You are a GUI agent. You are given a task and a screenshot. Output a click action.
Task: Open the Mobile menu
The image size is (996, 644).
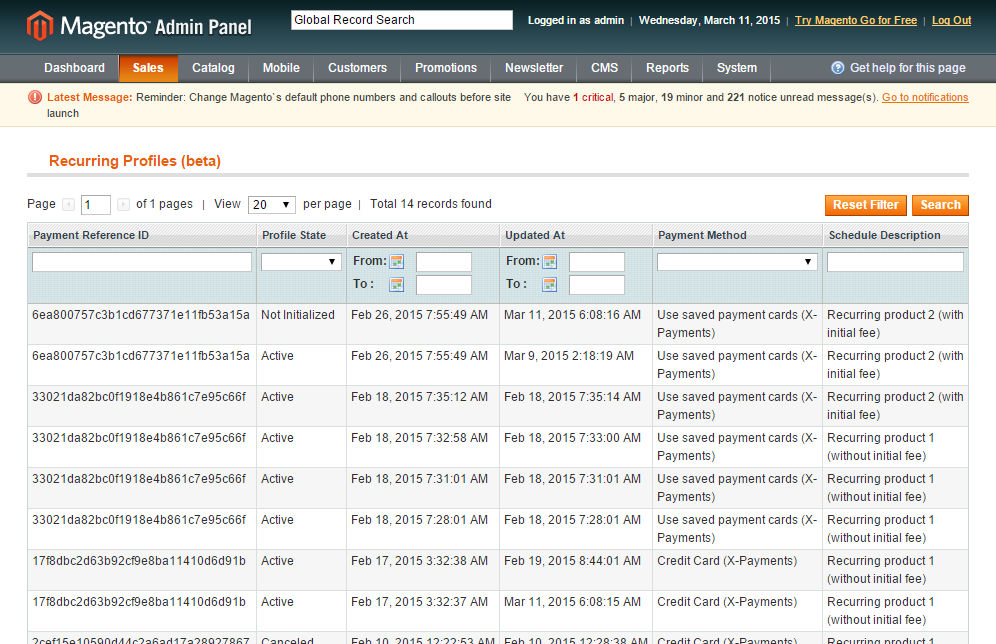coord(281,68)
